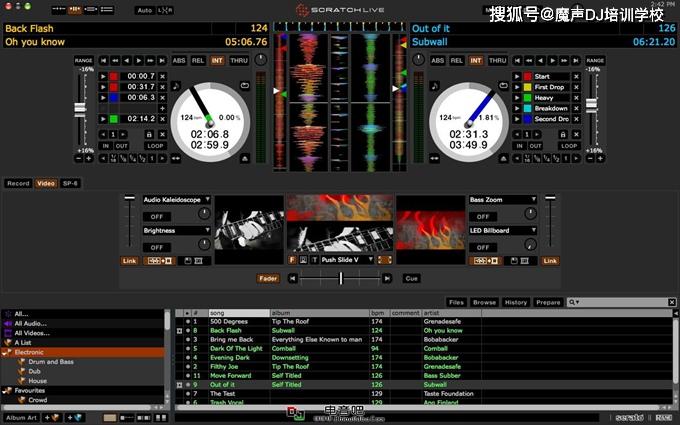The image size is (680, 425).
Task: Open the SP-6 sampler tab
Action: click(x=70, y=183)
